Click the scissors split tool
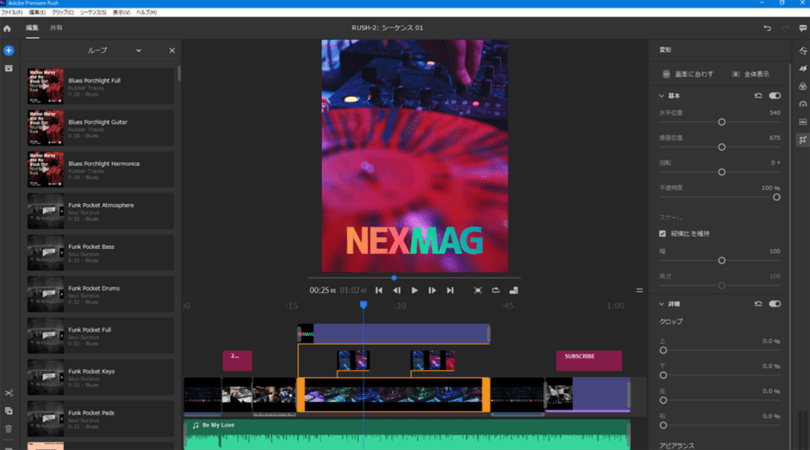Image resolution: width=810 pixels, height=450 pixels. 8,393
